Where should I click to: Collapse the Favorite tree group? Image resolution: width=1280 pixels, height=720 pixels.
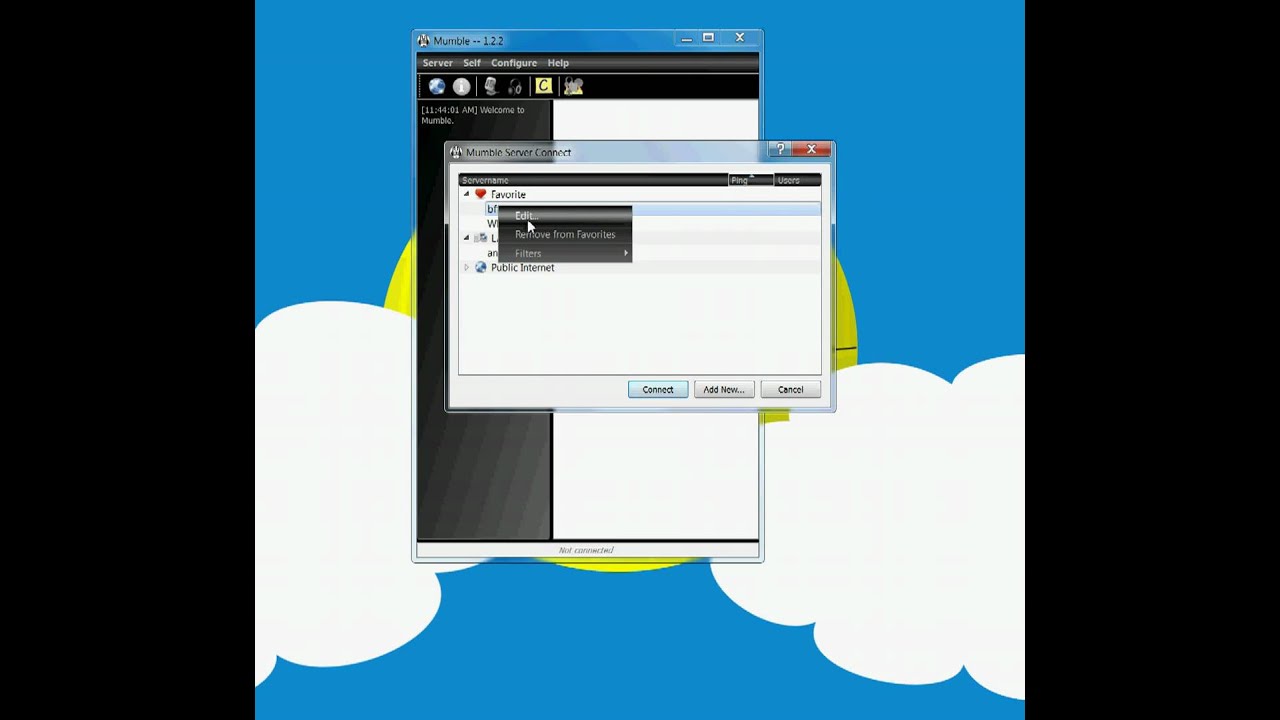(466, 194)
